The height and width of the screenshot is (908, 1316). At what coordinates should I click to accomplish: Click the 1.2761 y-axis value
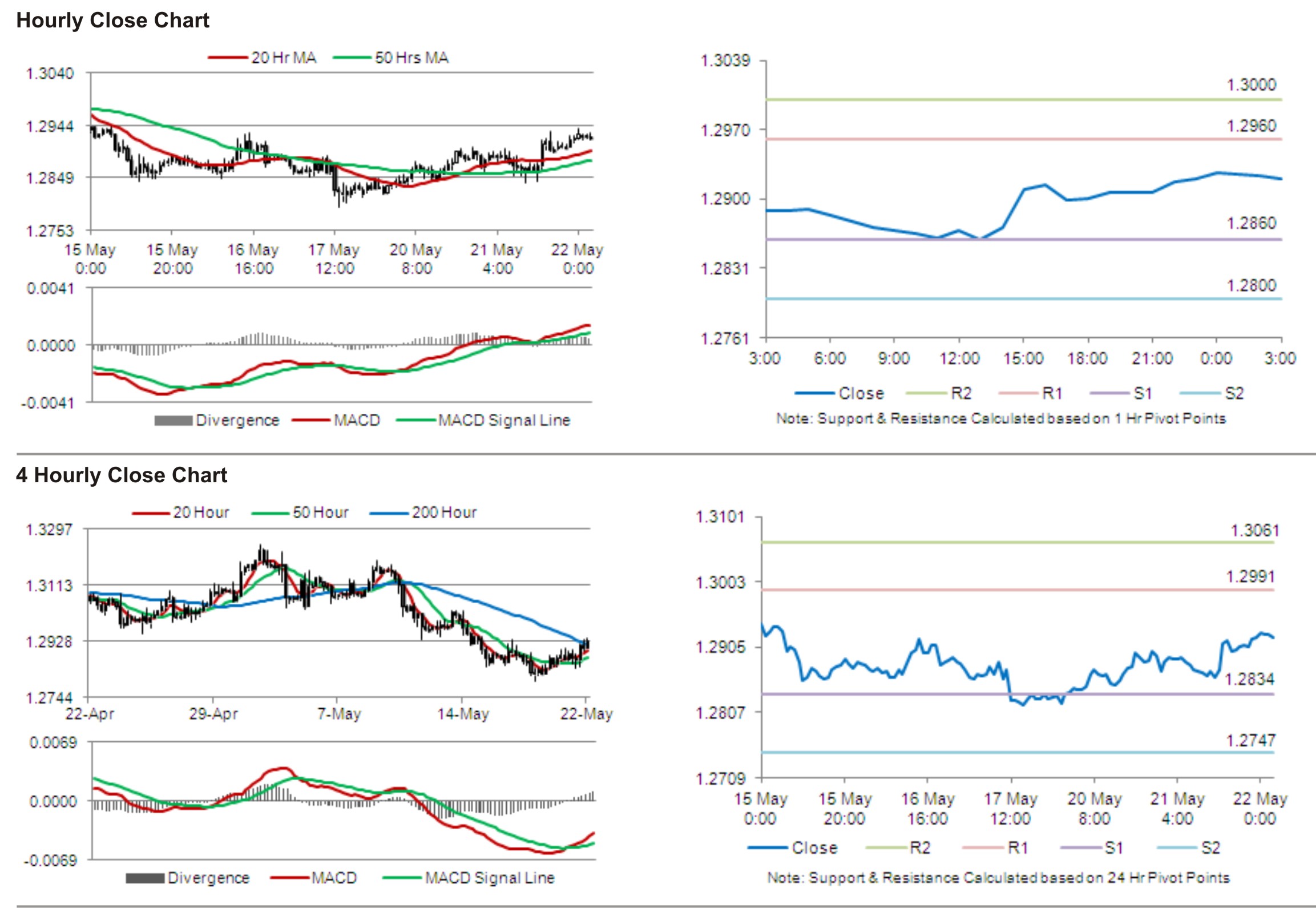pos(725,338)
